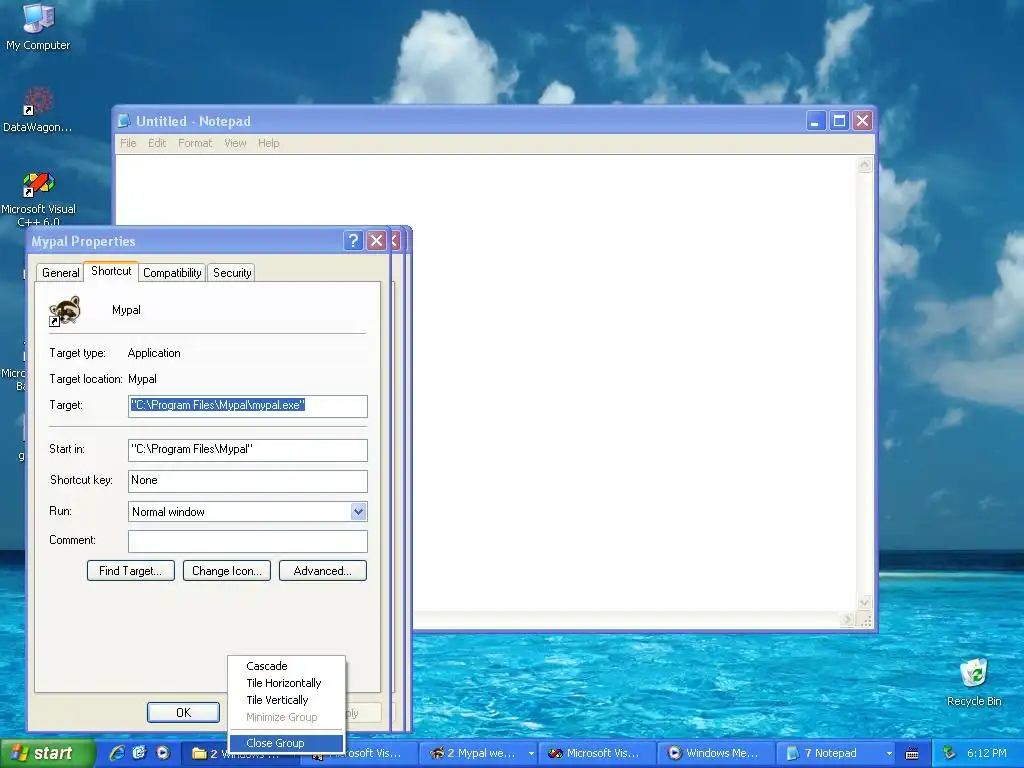Minimize the Notepad window
This screenshot has height=768, width=1024.
[x=816, y=120]
